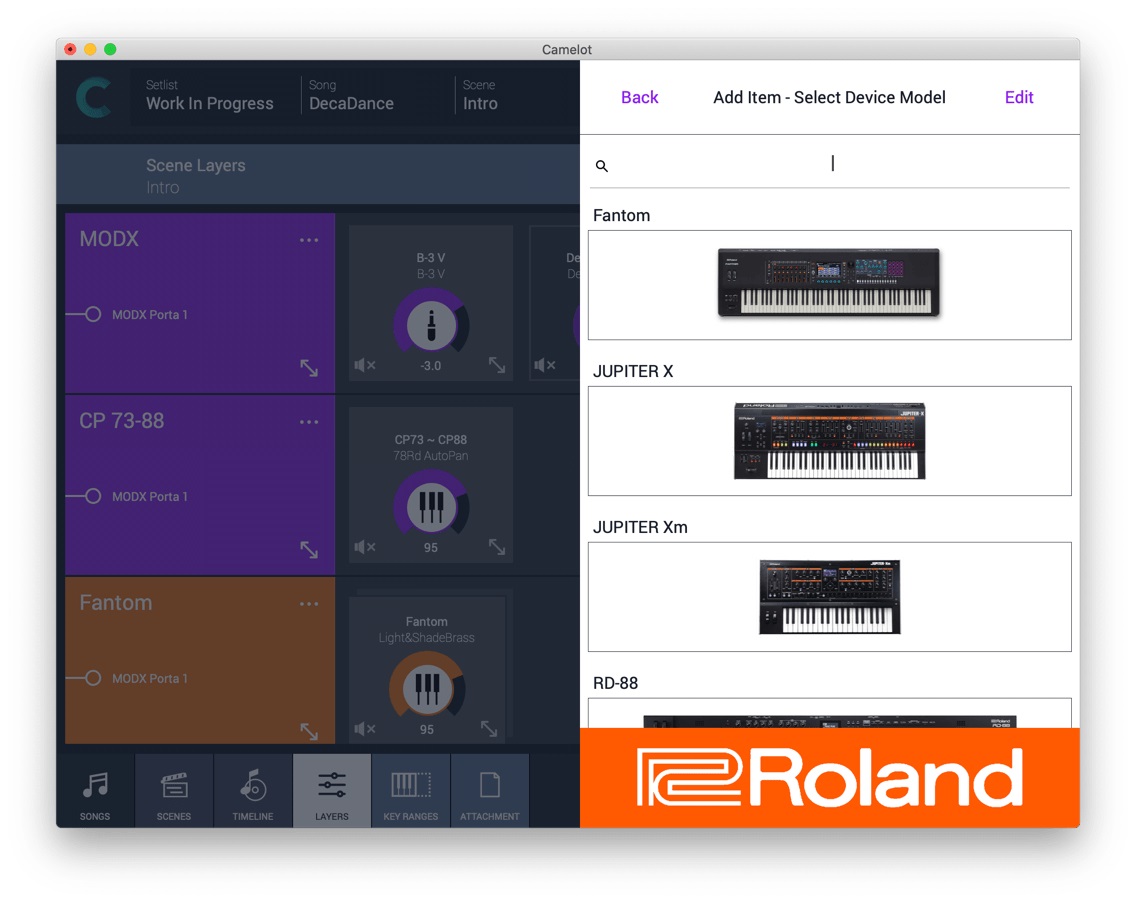Expand the MODX layer with arrow icon

(x=309, y=367)
